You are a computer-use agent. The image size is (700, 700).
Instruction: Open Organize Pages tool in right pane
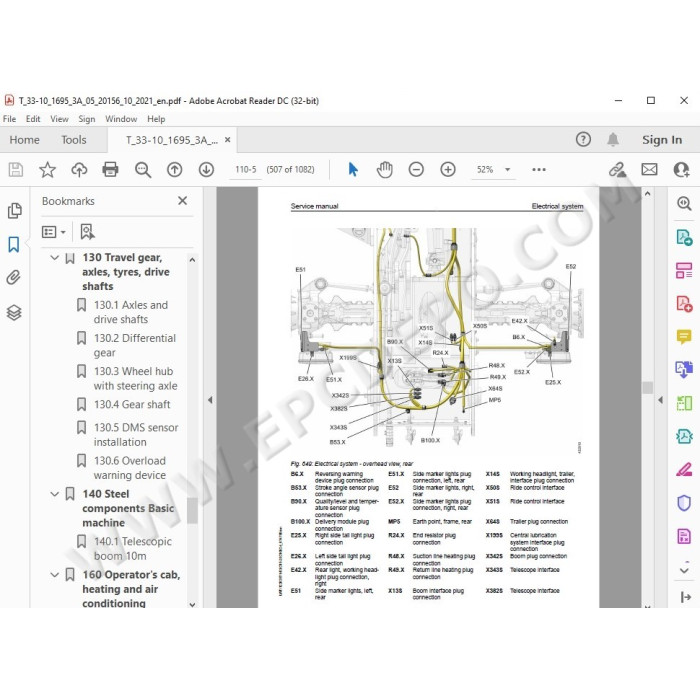click(x=684, y=270)
